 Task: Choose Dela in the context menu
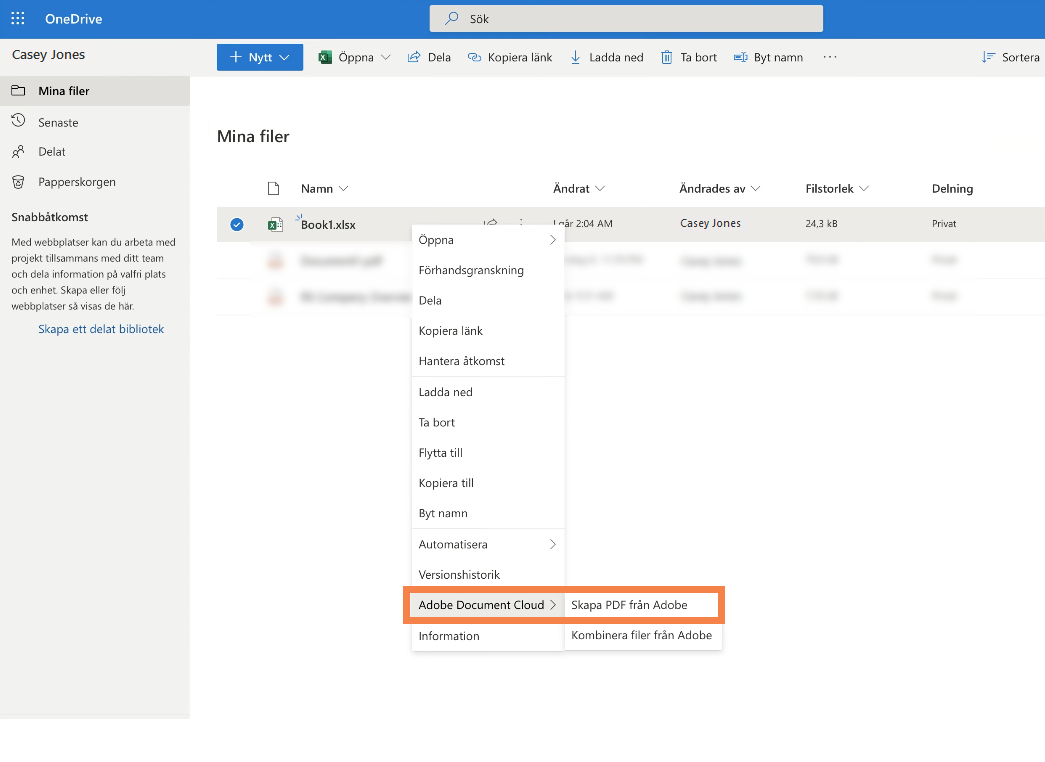pyautogui.click(x=488, y=301)
